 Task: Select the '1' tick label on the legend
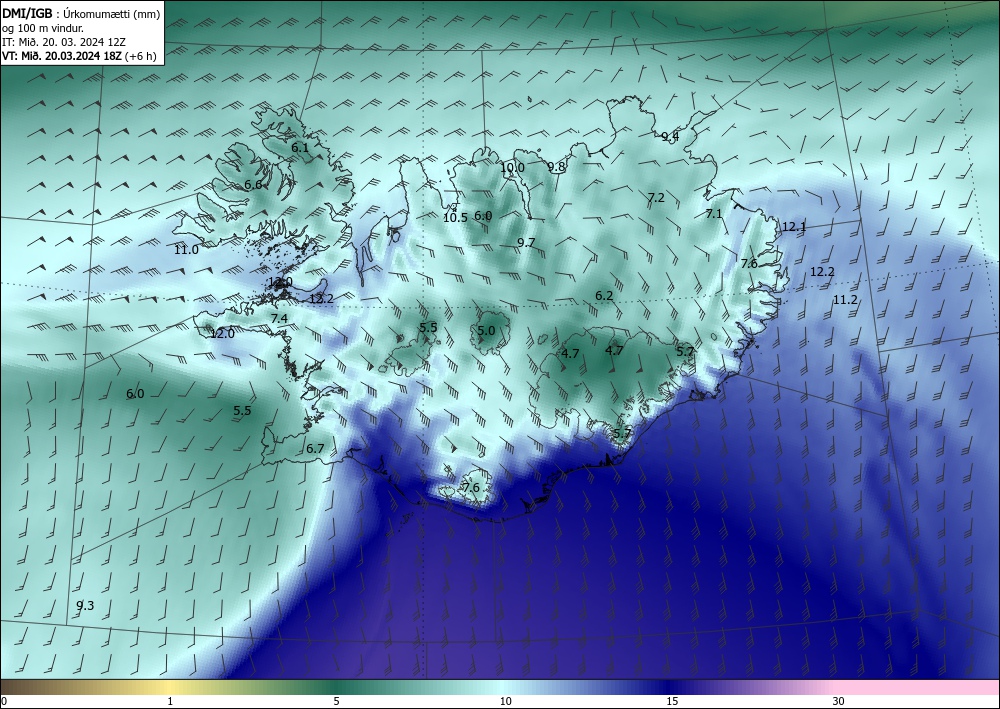point(170,701)
